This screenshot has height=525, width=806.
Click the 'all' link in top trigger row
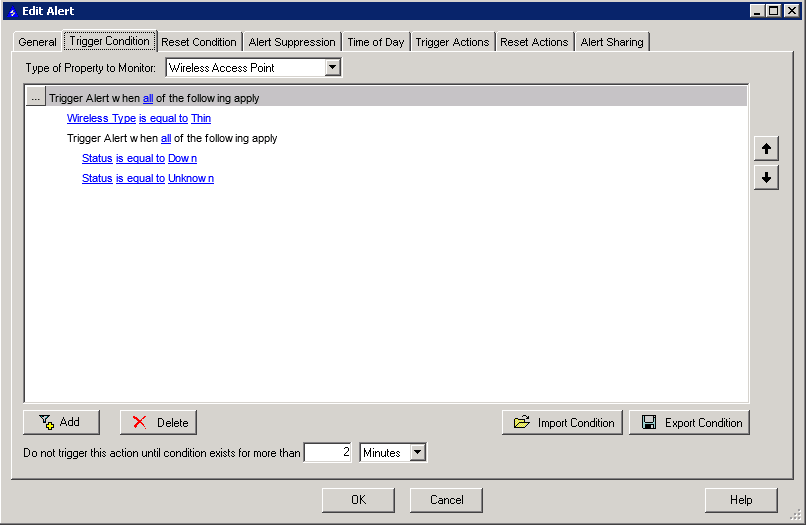[x=148, y=98]
